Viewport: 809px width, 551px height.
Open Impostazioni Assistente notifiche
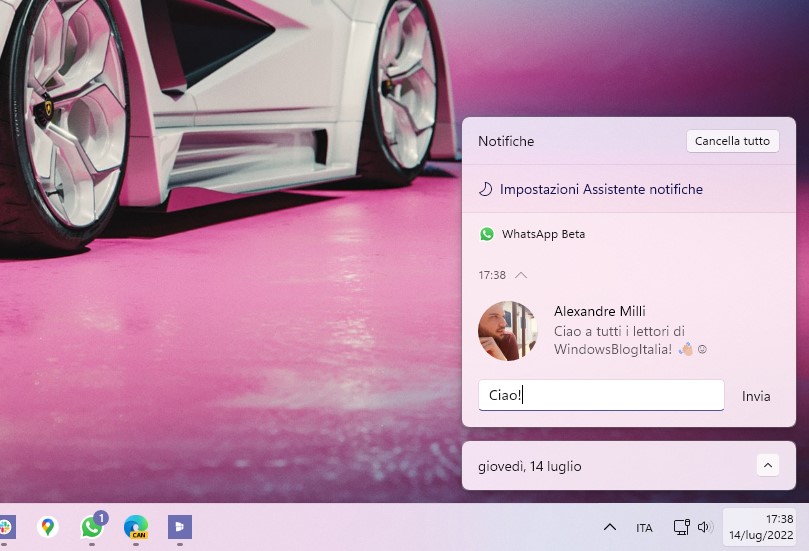click(601, 189)
